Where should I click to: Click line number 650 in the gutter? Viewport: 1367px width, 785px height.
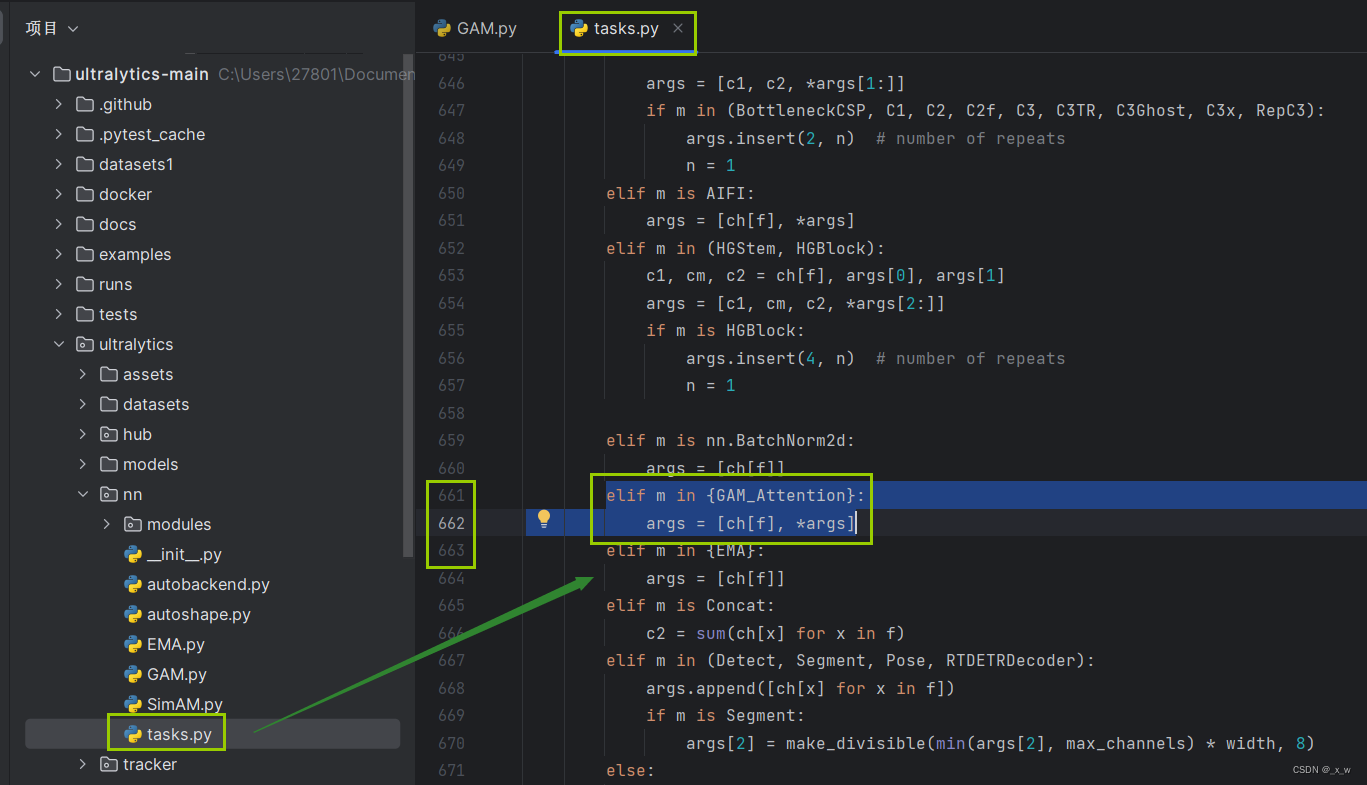pos(451,193)
